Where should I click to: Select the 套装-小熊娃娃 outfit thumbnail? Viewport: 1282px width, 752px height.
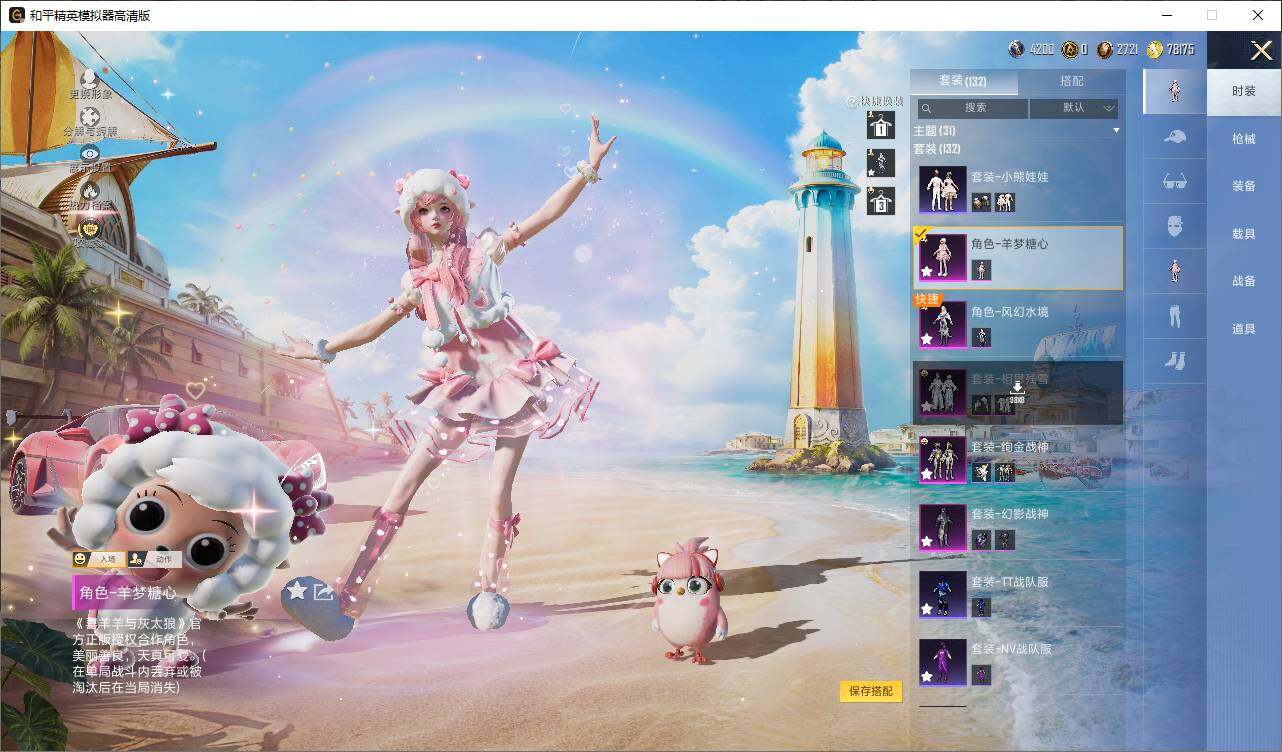[x=943, y=190]
